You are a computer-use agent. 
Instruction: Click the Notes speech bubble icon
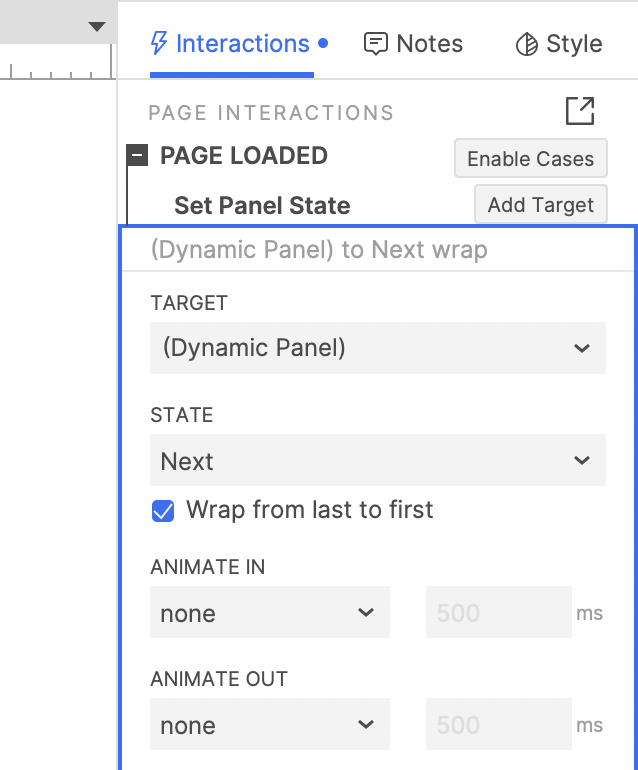click(376, 44)
